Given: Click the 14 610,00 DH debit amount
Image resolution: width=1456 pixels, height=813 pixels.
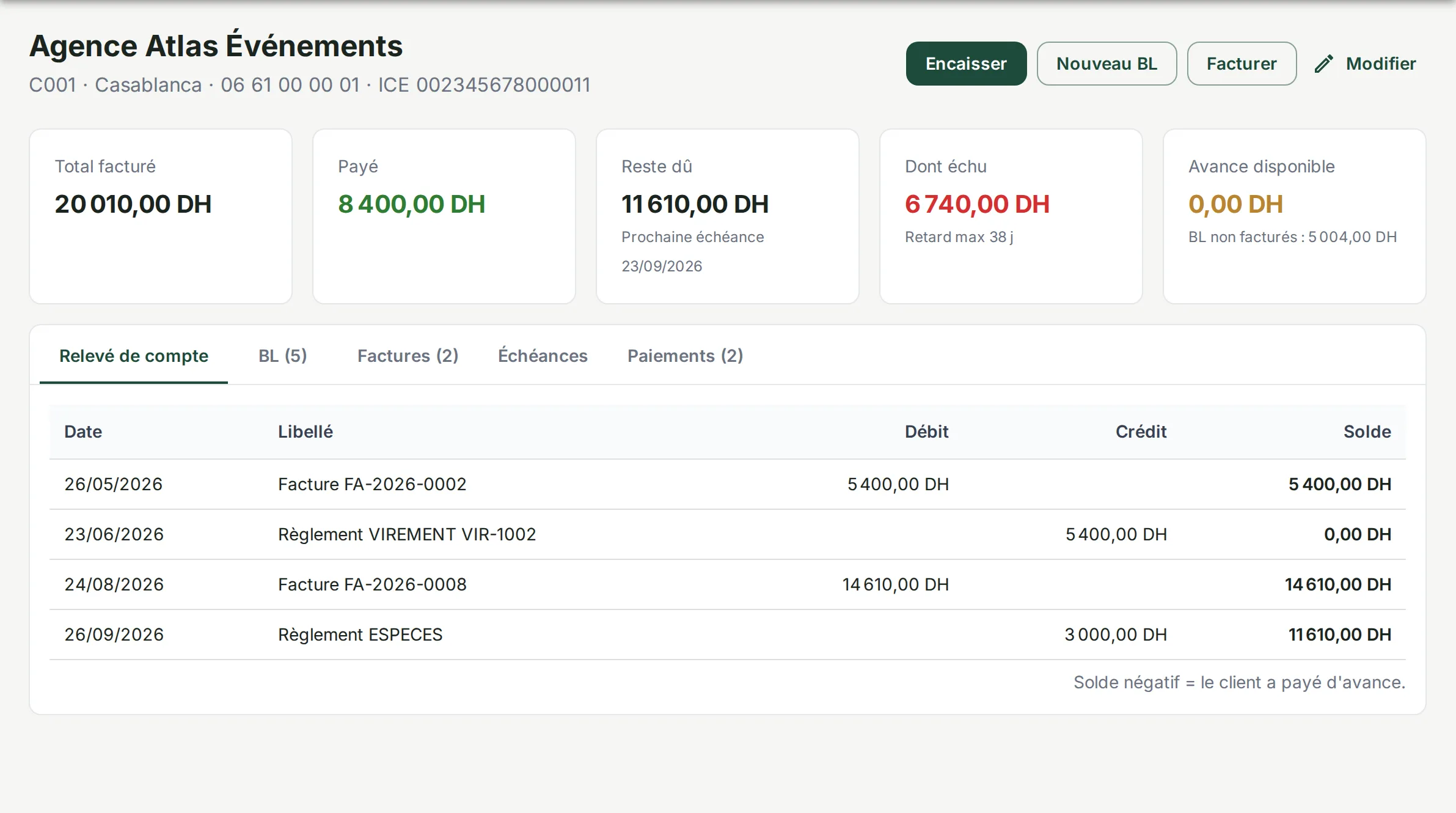Looking at the screenshot, I should pyautogui.click(x=896, y=584).
